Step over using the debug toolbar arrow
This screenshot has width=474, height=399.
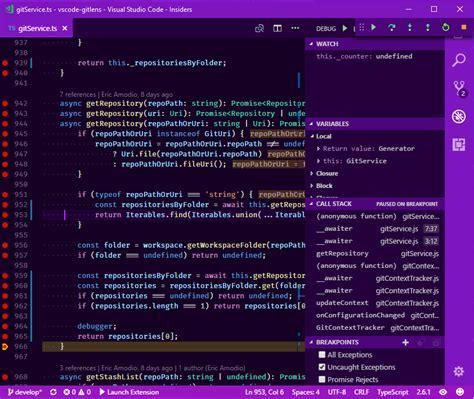click(392, 27)
